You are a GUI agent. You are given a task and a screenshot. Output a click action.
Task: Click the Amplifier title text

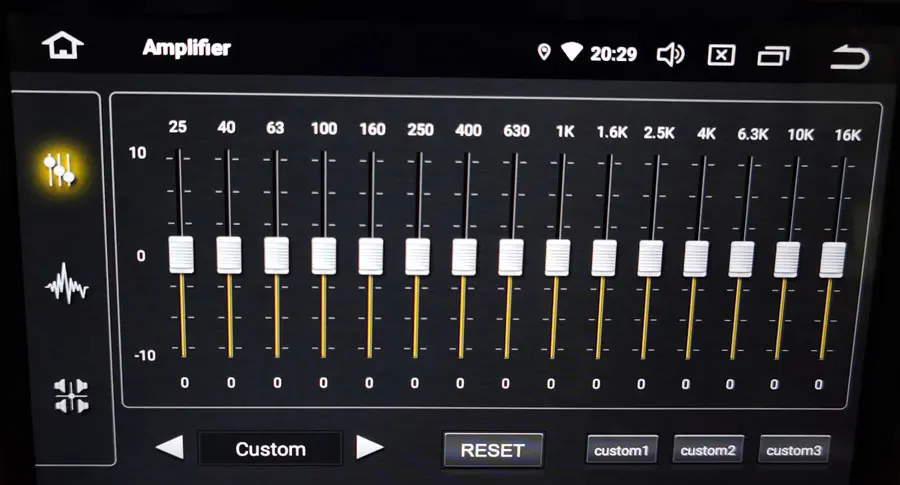tap(187, 48)
